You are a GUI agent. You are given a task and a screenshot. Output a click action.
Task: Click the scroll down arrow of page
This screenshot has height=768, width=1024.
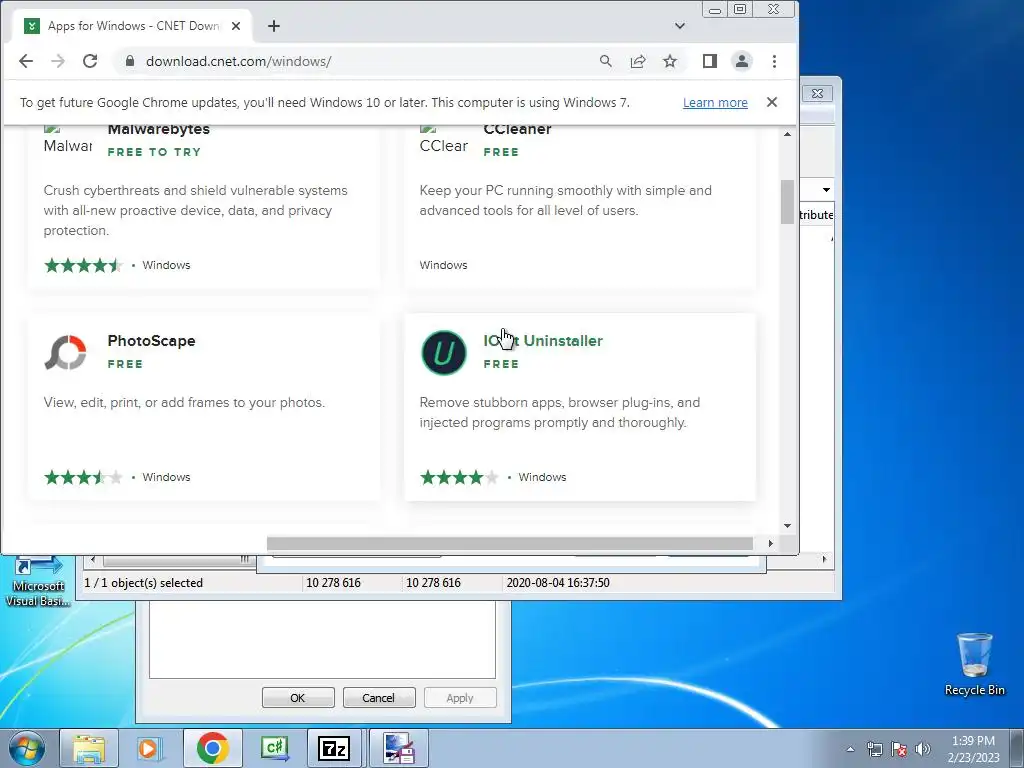787,526
